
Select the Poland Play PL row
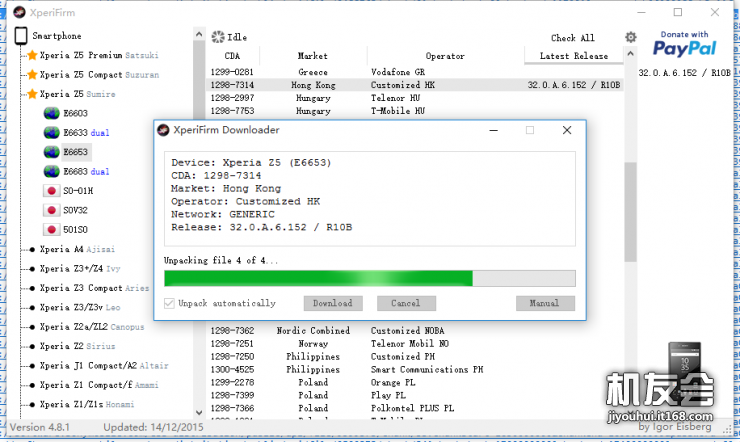[415, 395]
